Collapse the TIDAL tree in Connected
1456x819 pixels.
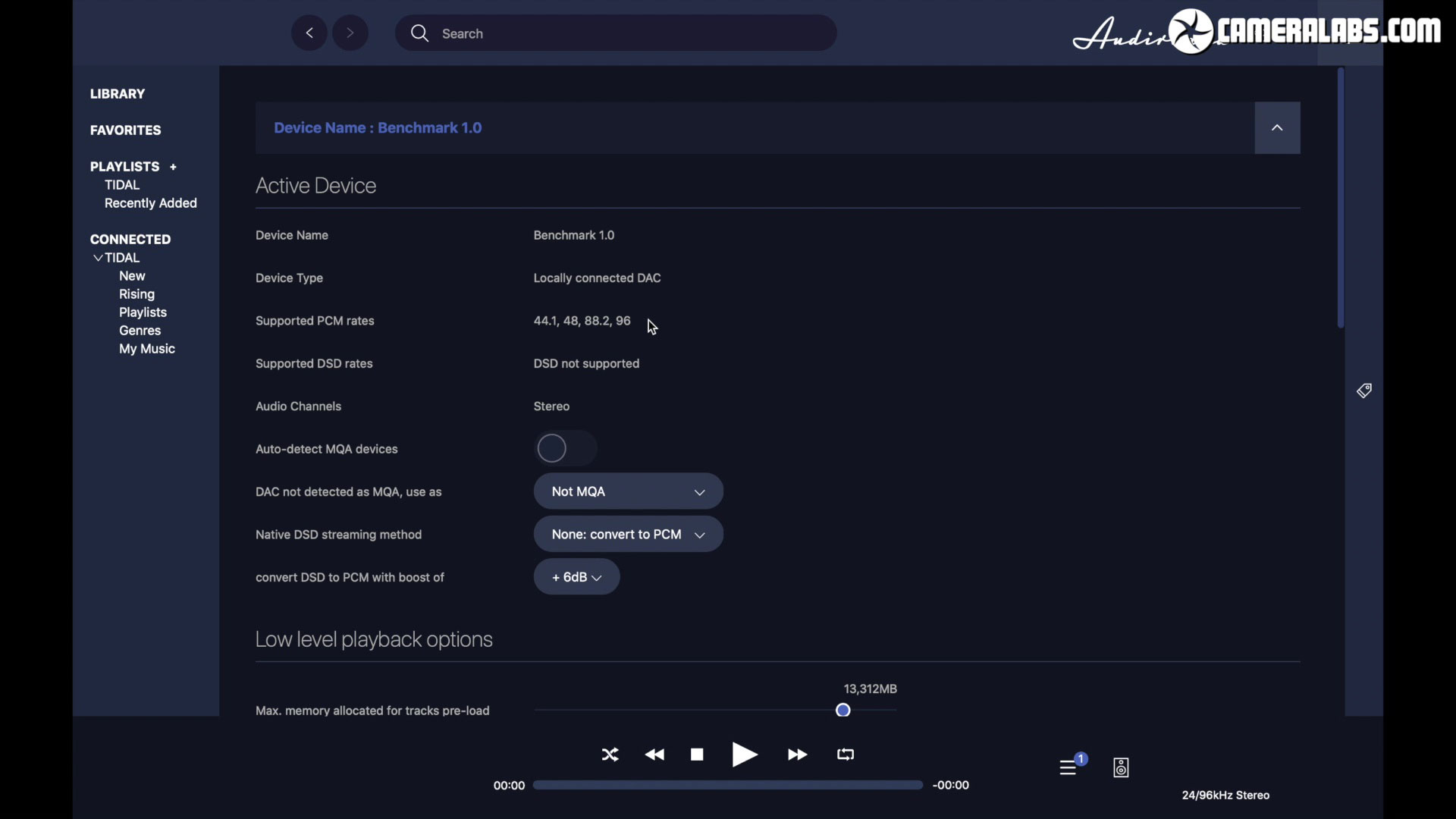click(98, 258)
